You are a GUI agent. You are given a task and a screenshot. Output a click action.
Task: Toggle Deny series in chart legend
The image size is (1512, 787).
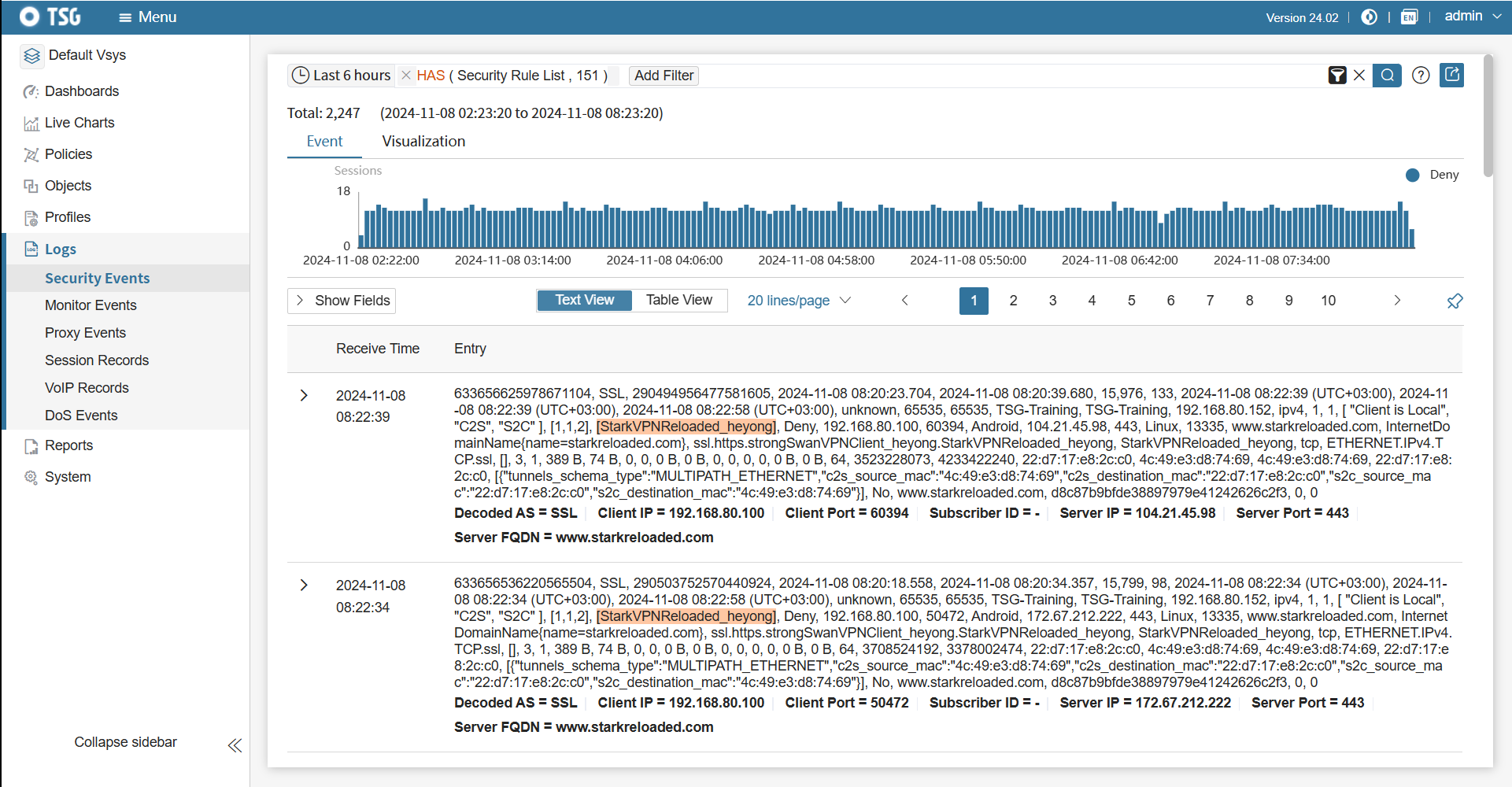coord(1433,175)
